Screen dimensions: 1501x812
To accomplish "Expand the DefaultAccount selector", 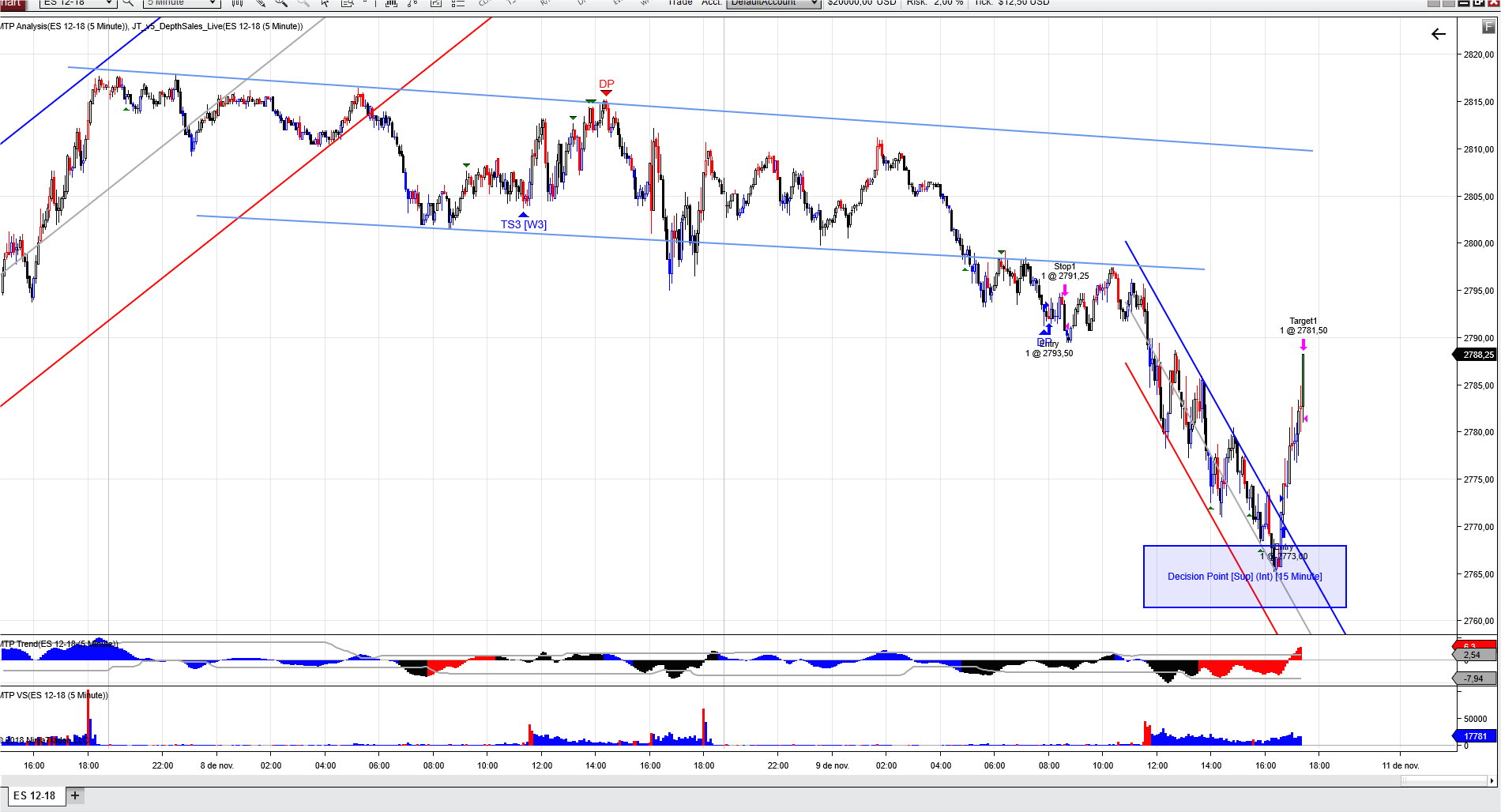I will tap(814, 3).
